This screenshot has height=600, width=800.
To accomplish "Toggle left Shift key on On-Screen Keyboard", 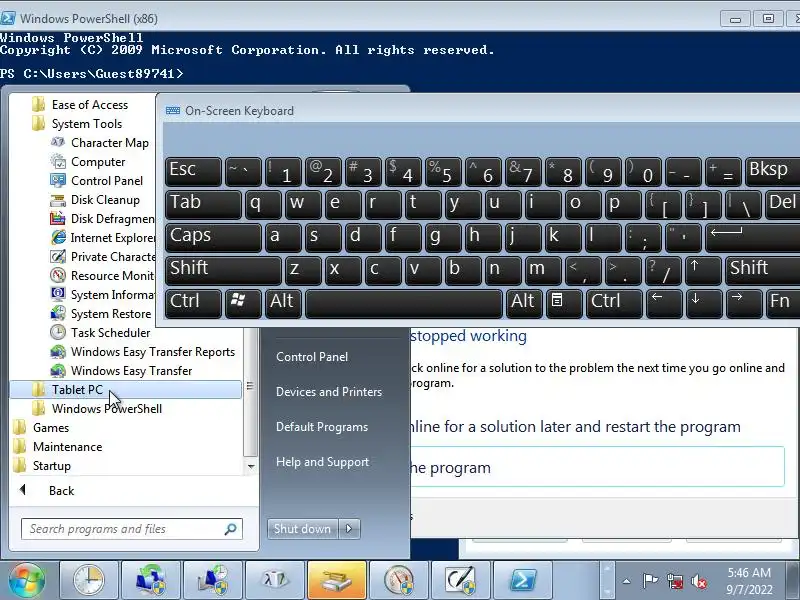I will (223, 269).
